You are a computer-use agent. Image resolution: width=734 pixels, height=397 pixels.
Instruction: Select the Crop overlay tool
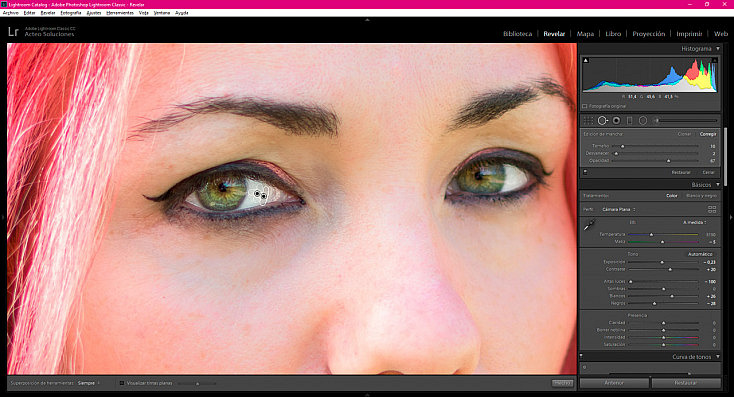tap(588, 121)
